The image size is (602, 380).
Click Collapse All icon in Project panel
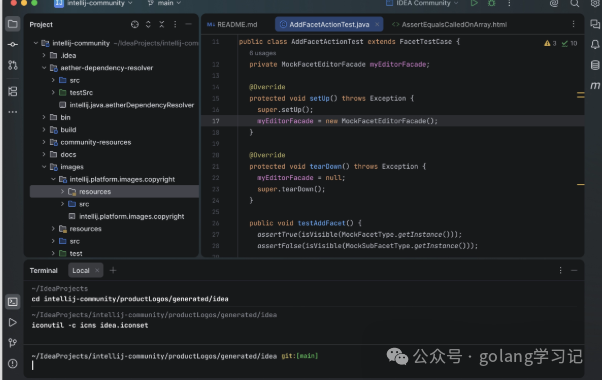click(162, 24)
